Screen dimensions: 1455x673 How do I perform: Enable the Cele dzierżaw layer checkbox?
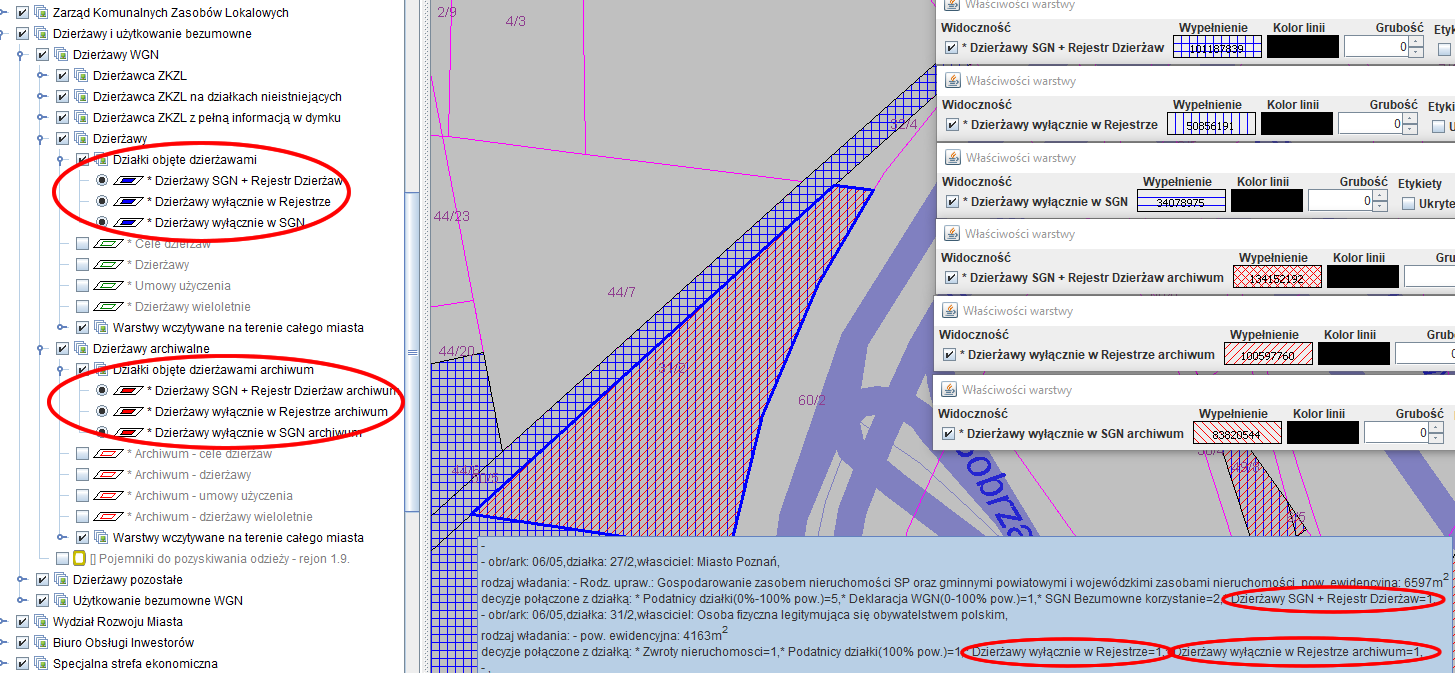tap(82, 244)
